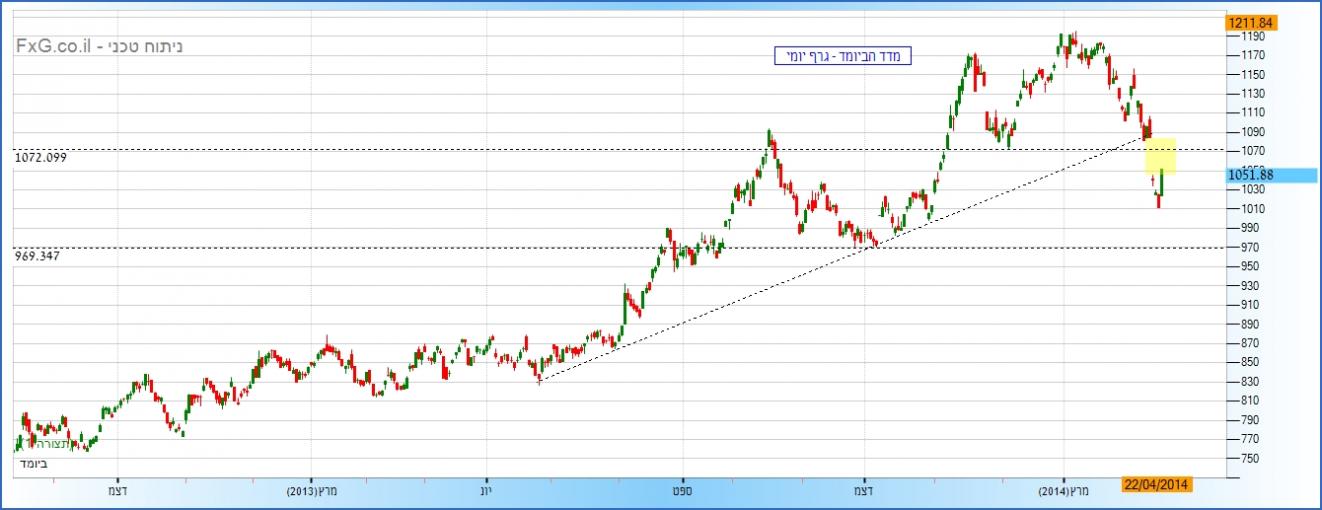
Task: Click the blue 1051.88 current price label
Action: pyautogui.click(x=1250, y=175)
